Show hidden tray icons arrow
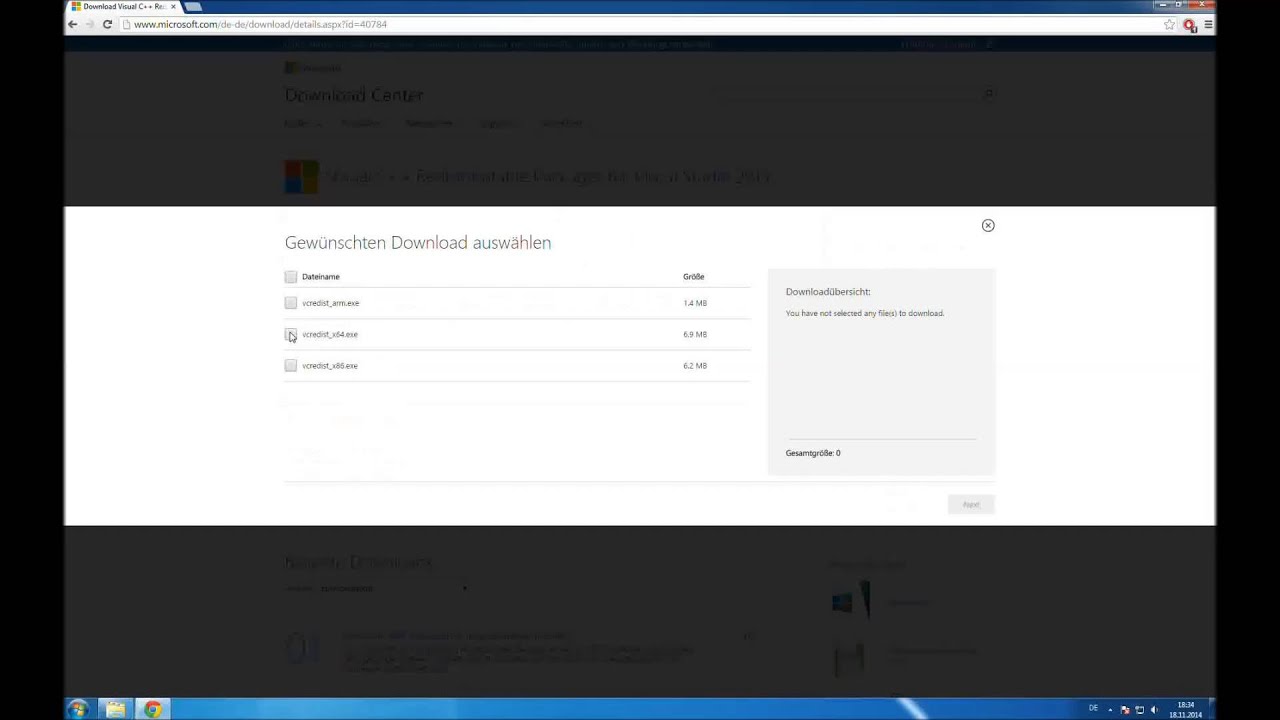This screenshot has width=1280, height=720. click(x=1110, y=709)
